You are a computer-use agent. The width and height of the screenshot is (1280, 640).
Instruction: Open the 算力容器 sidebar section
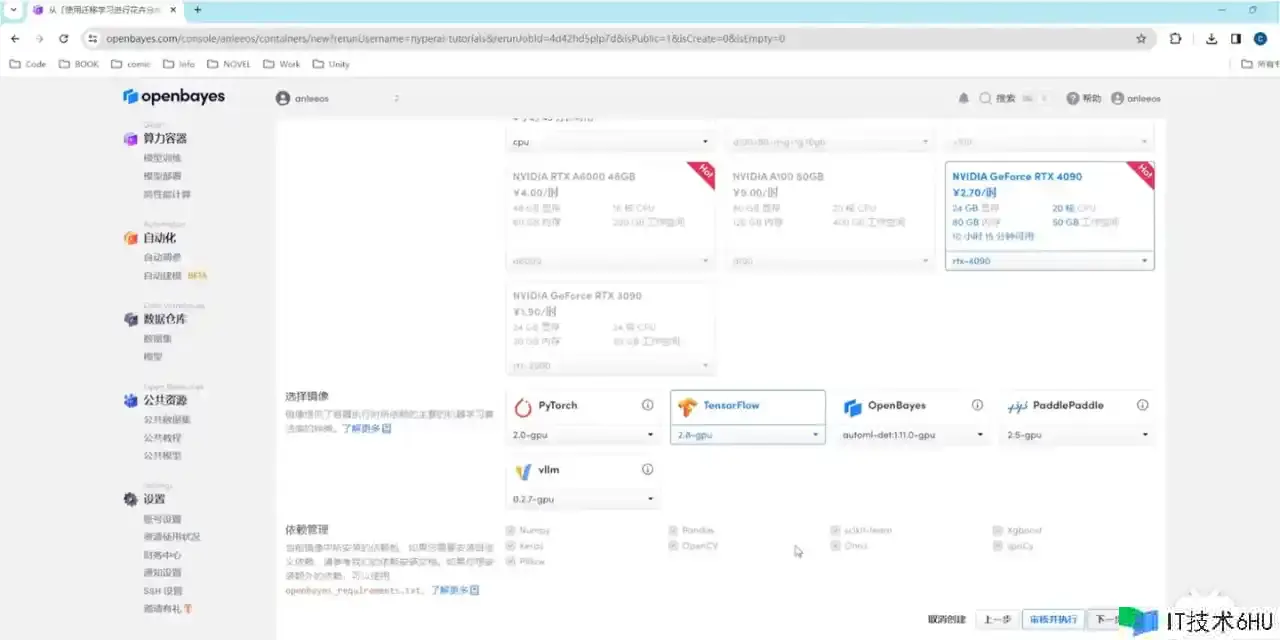165,139
